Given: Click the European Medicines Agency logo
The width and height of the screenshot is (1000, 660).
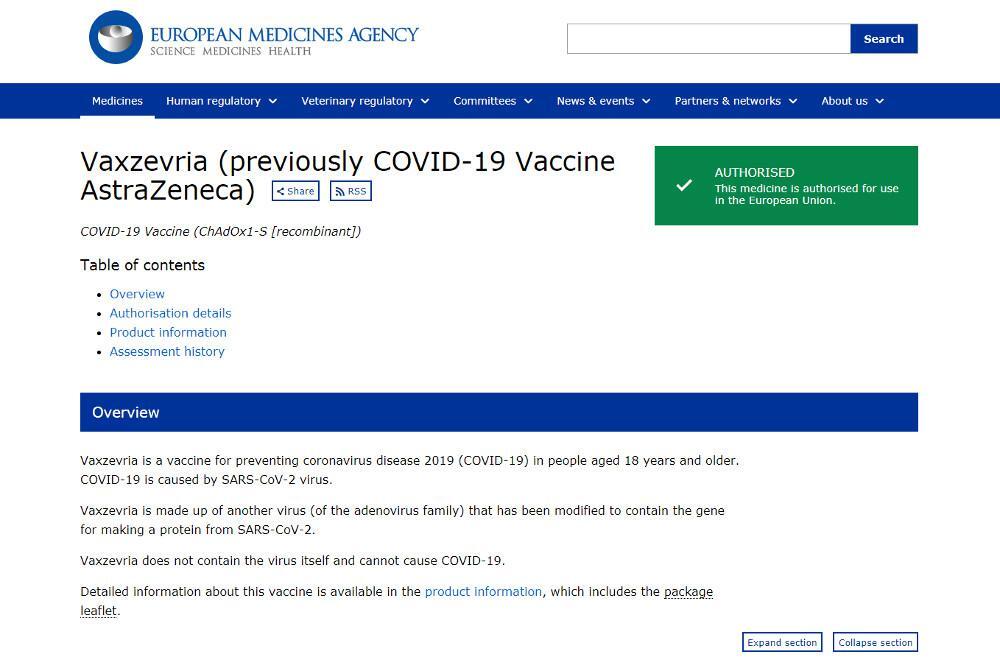Looking at the screenshot, I should point(253,38).
